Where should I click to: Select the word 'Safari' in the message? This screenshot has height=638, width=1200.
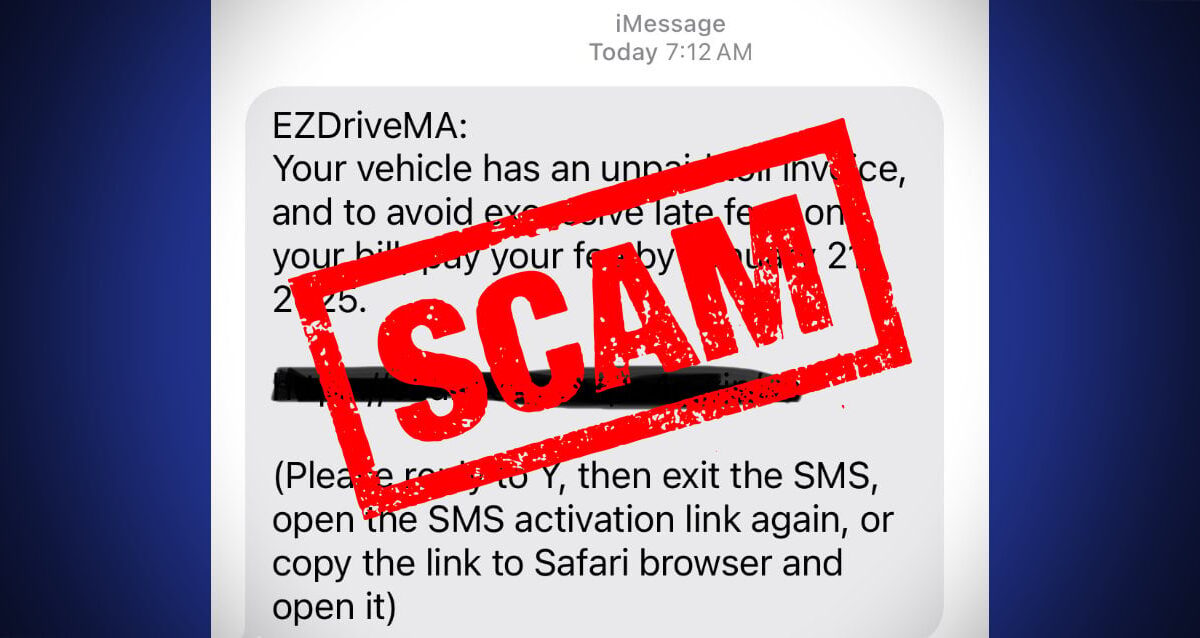[557, 563]
